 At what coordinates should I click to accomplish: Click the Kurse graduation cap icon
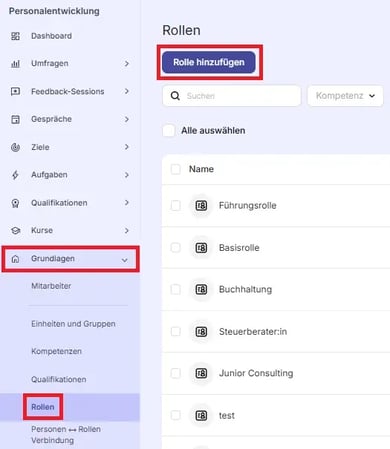point(16,230)
